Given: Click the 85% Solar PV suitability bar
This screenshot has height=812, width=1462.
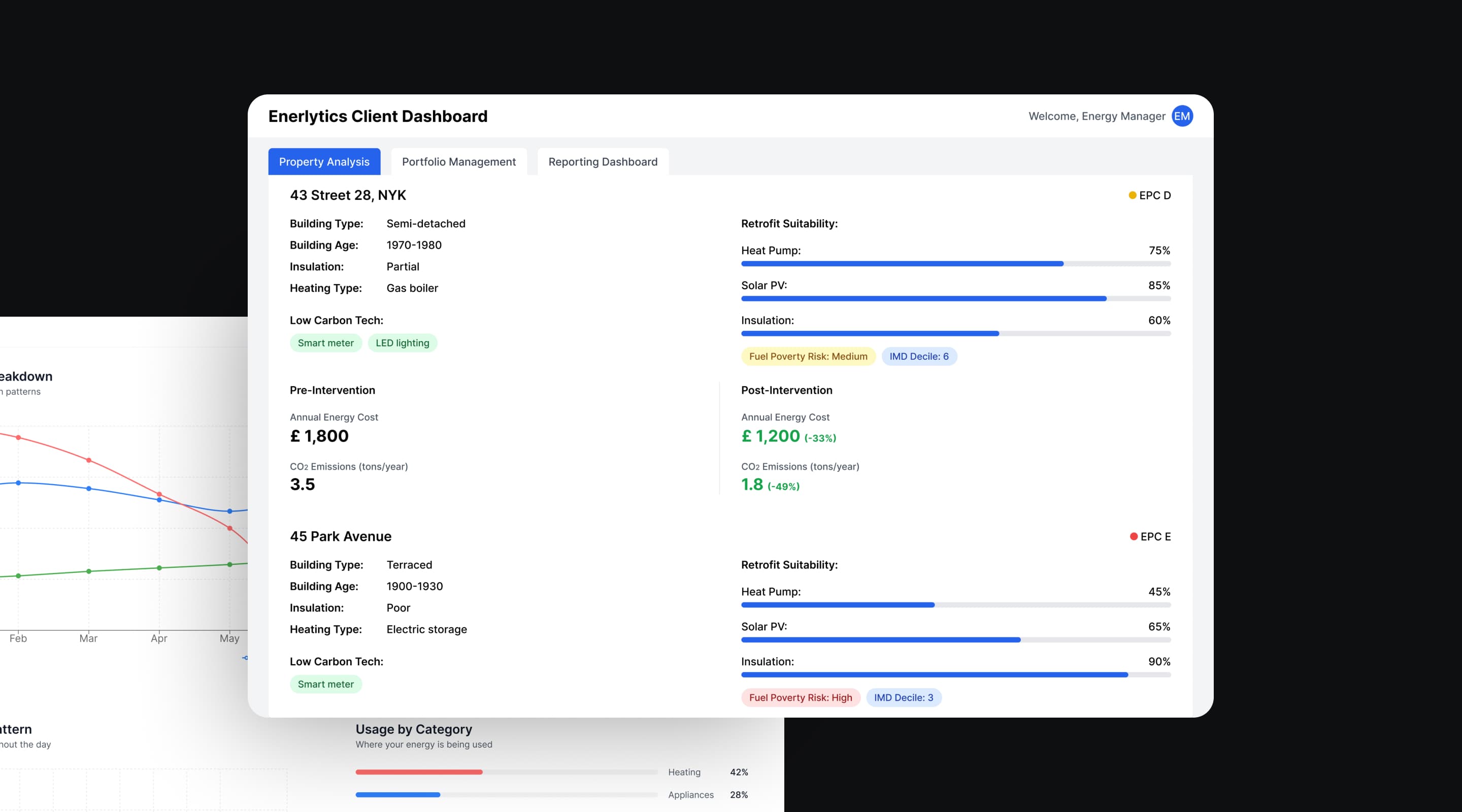Looking at the screenshot, I should (x=923, y=298).
